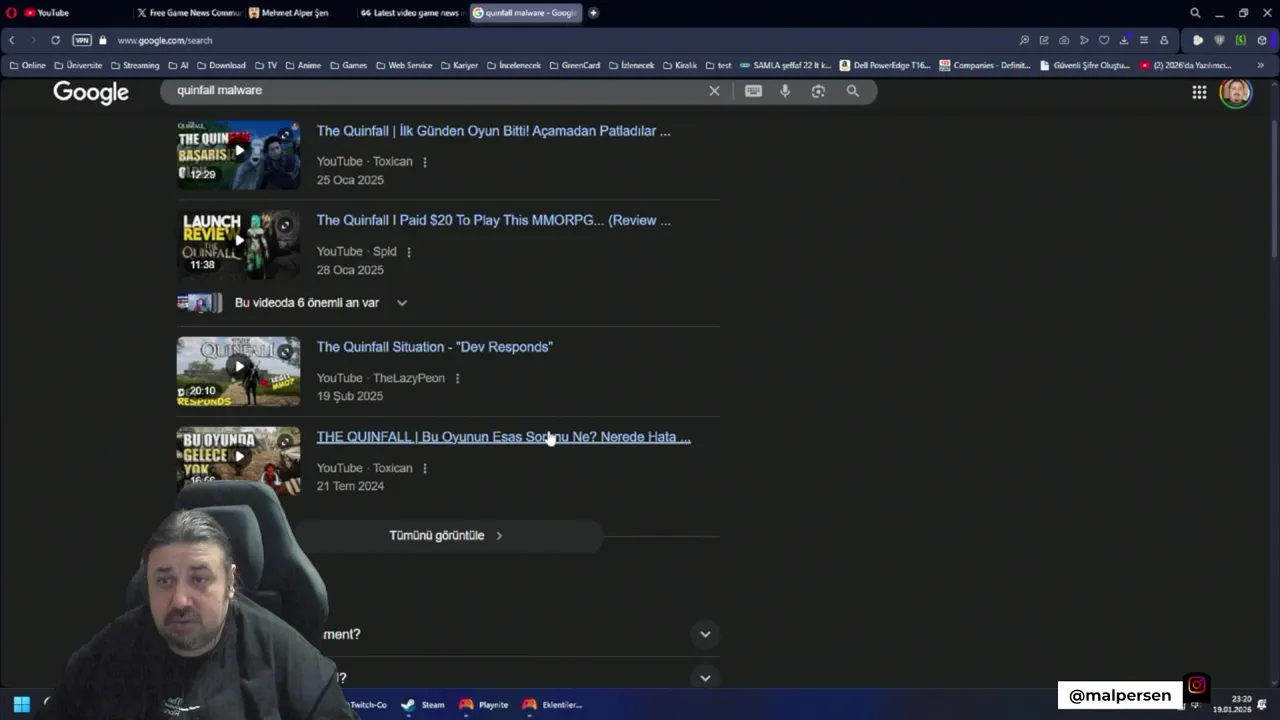Open the Dell PowerEdge T16 bookmark
This screenshot has height=720, width=1280.
click(885, 65)
